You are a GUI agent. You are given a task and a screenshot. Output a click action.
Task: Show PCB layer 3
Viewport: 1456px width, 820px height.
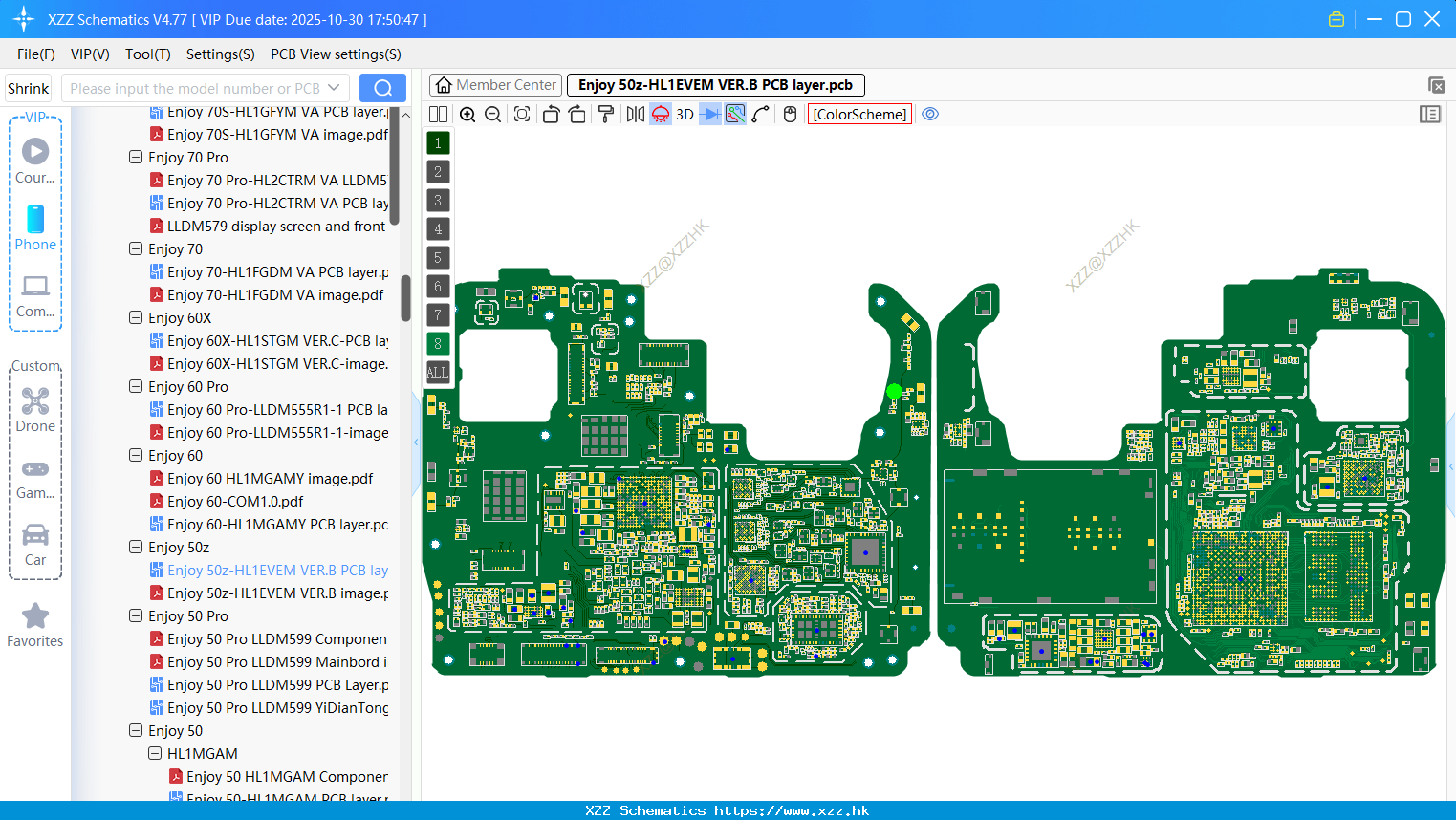[438, 201]
